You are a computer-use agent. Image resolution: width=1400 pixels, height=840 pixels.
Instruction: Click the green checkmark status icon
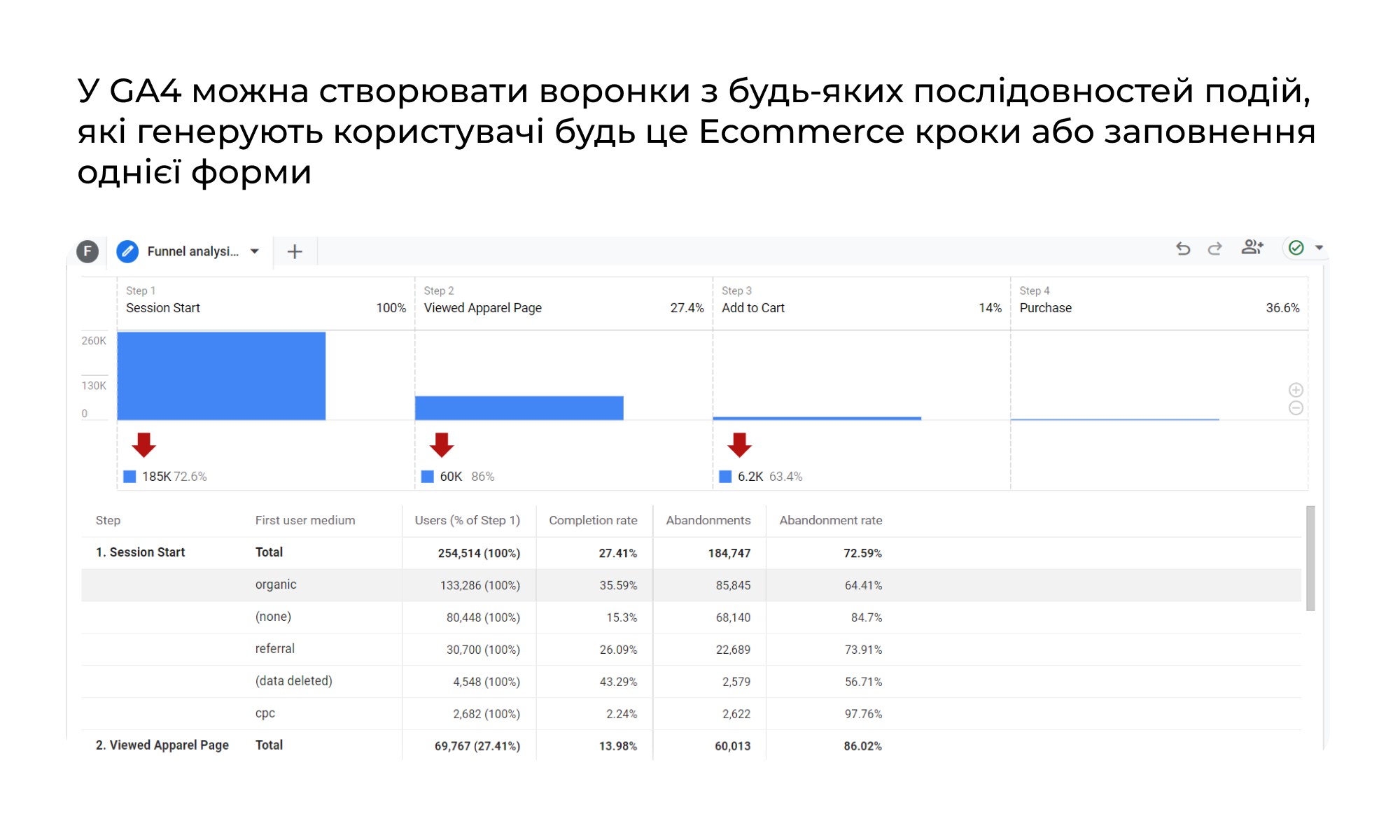coord(1296,248)
